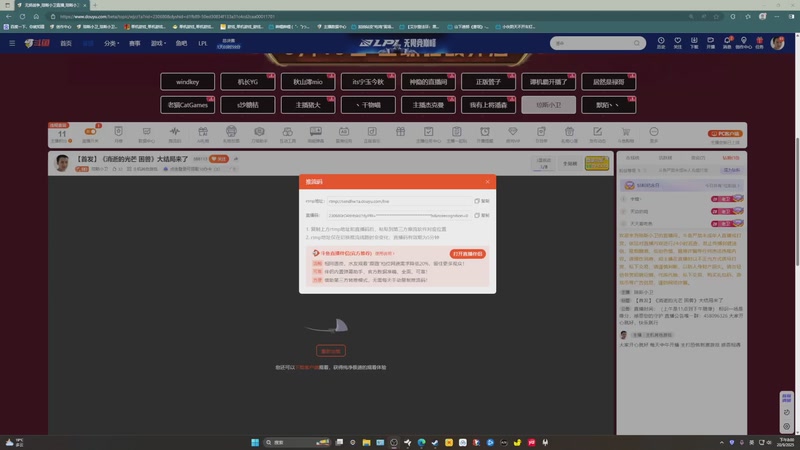
Task: Open watch history clock icon in header
Action: (x=661, y=41)
